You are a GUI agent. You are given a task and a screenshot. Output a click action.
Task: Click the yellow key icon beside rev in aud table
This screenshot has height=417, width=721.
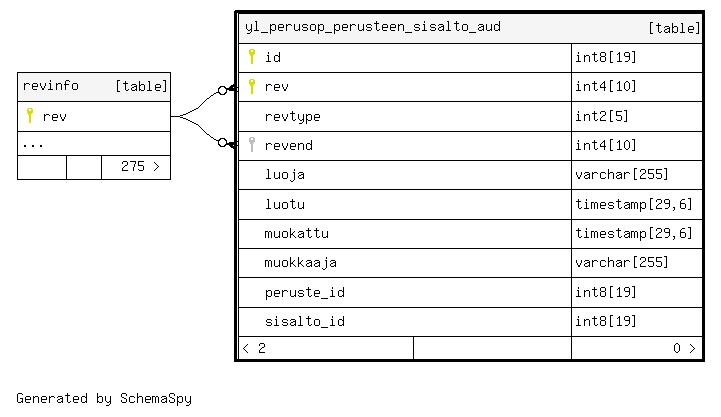click(x=252, y=86)
